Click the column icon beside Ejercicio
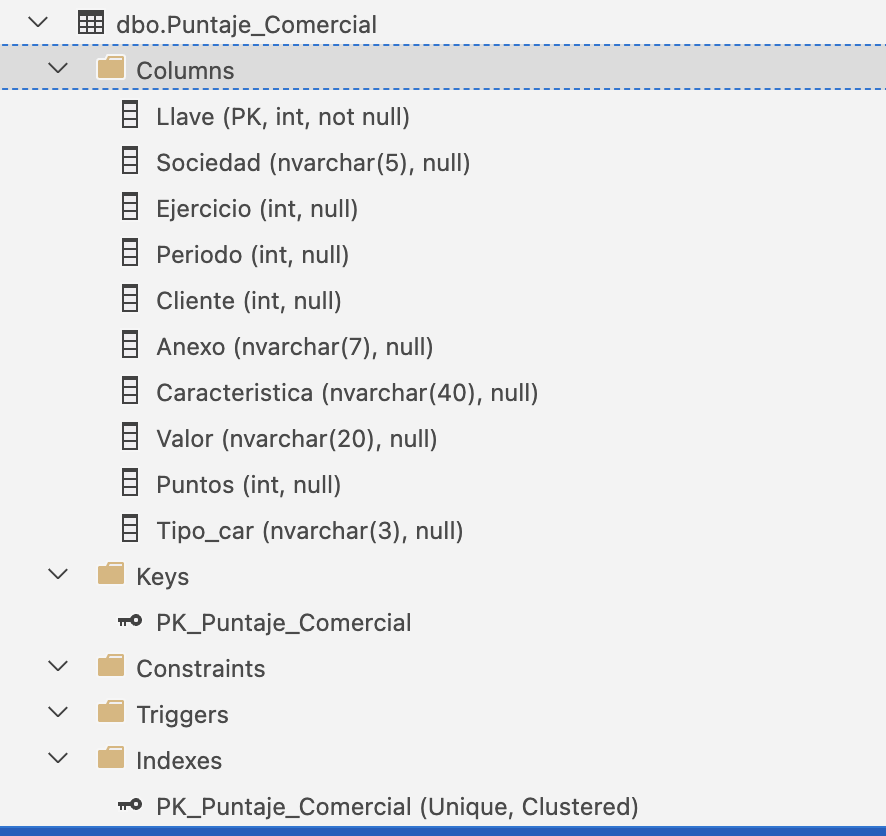 pyautogui.click(x=130, y=207)
